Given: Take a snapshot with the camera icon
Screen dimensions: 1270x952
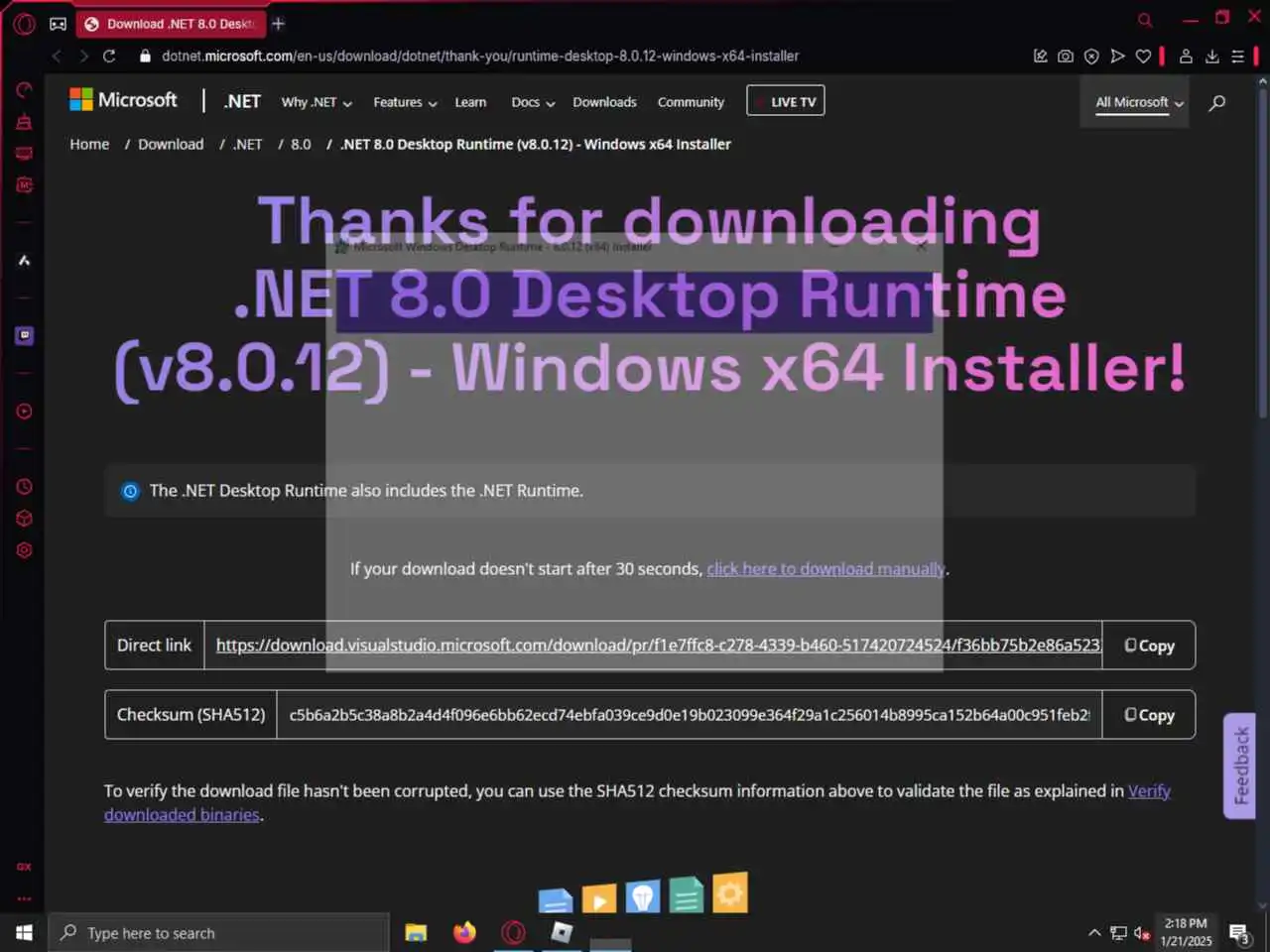Looking at the screenshot, I should (1066, 57).
